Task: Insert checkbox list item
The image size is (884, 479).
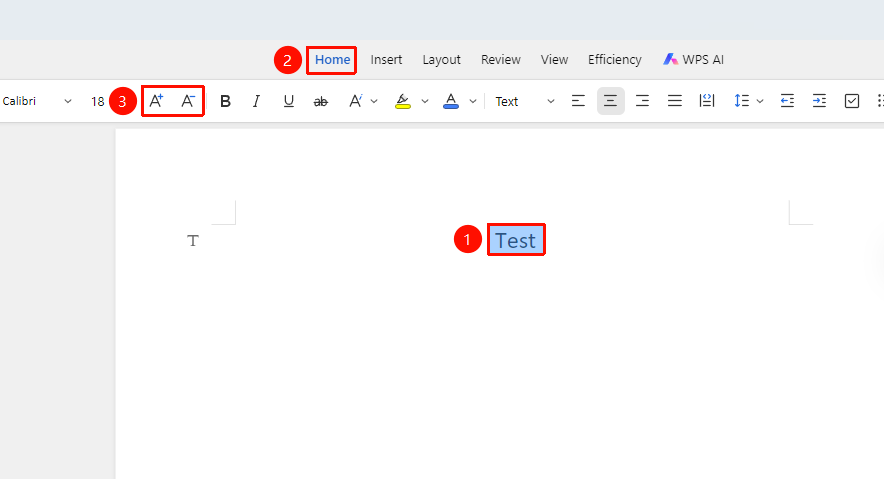Action: point(852,101)
